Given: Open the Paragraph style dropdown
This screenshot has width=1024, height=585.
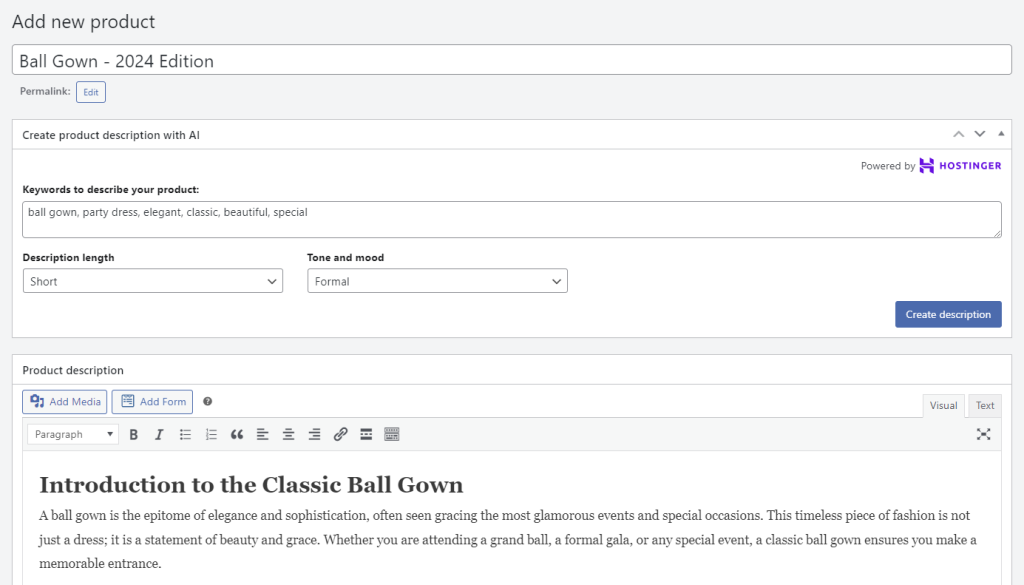Looking at the screenshot, I should (72, 434).
